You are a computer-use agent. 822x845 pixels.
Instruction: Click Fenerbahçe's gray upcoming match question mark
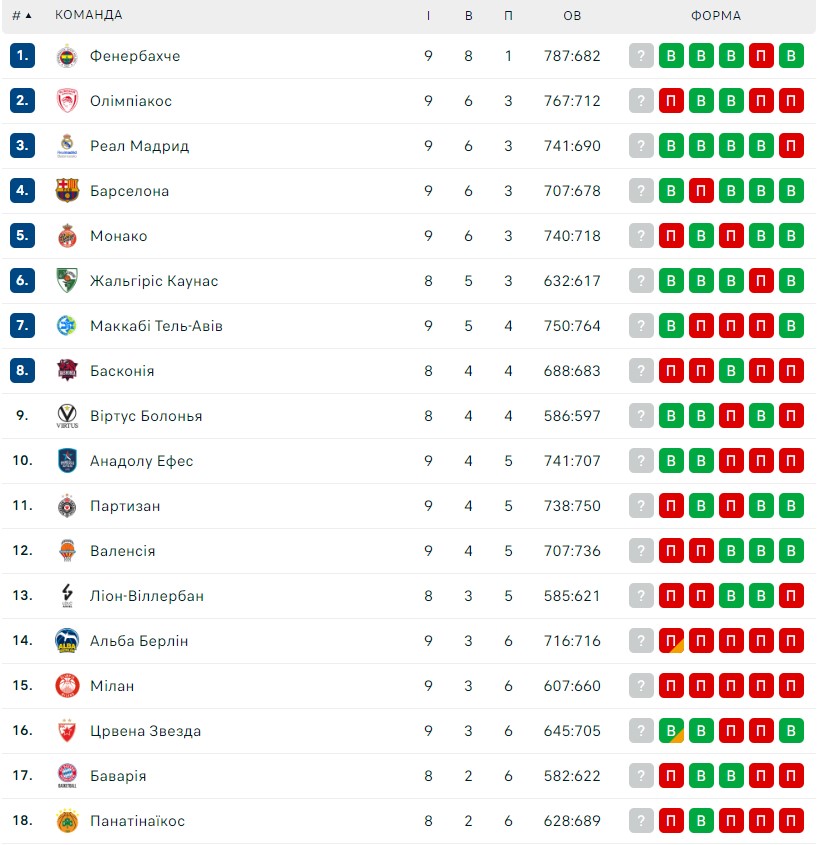641,56
